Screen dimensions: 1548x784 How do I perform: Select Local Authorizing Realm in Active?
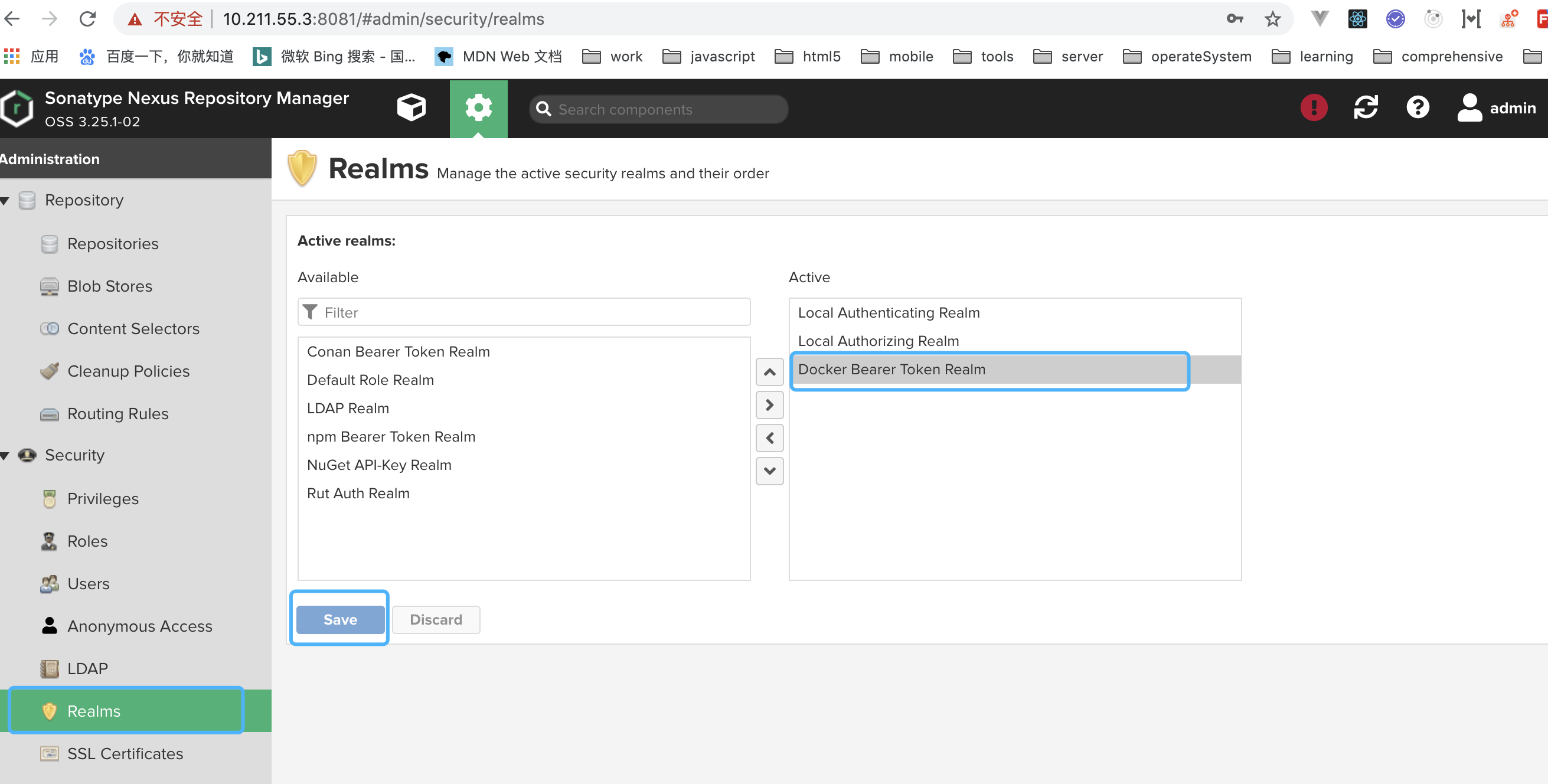pos(1015,341)
